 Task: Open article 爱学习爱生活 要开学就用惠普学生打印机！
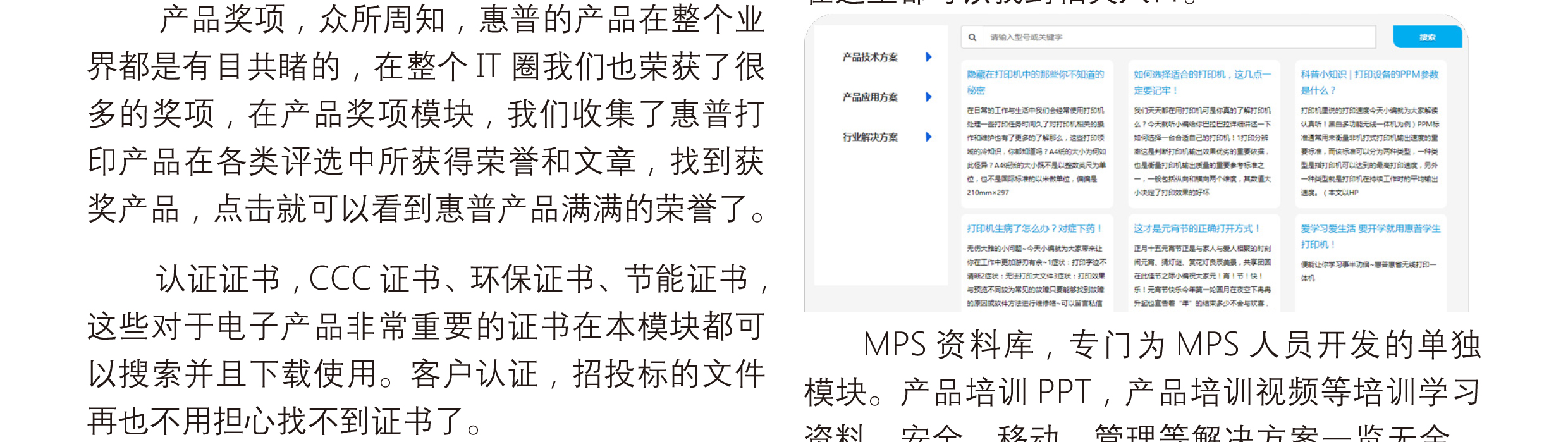1371,236
